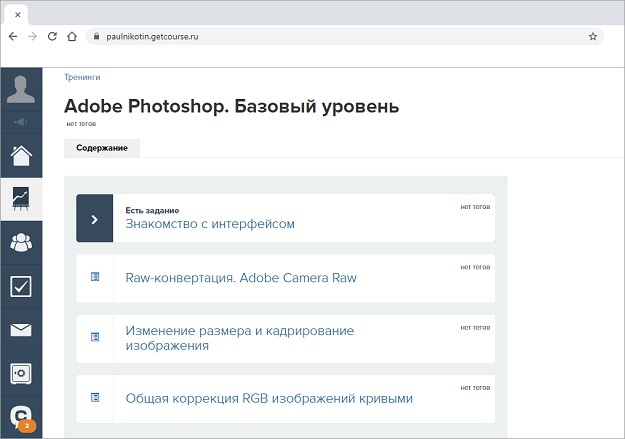
Task: Open lesson Знакомство с интерфейсом
Action: [x=210, y=224]
